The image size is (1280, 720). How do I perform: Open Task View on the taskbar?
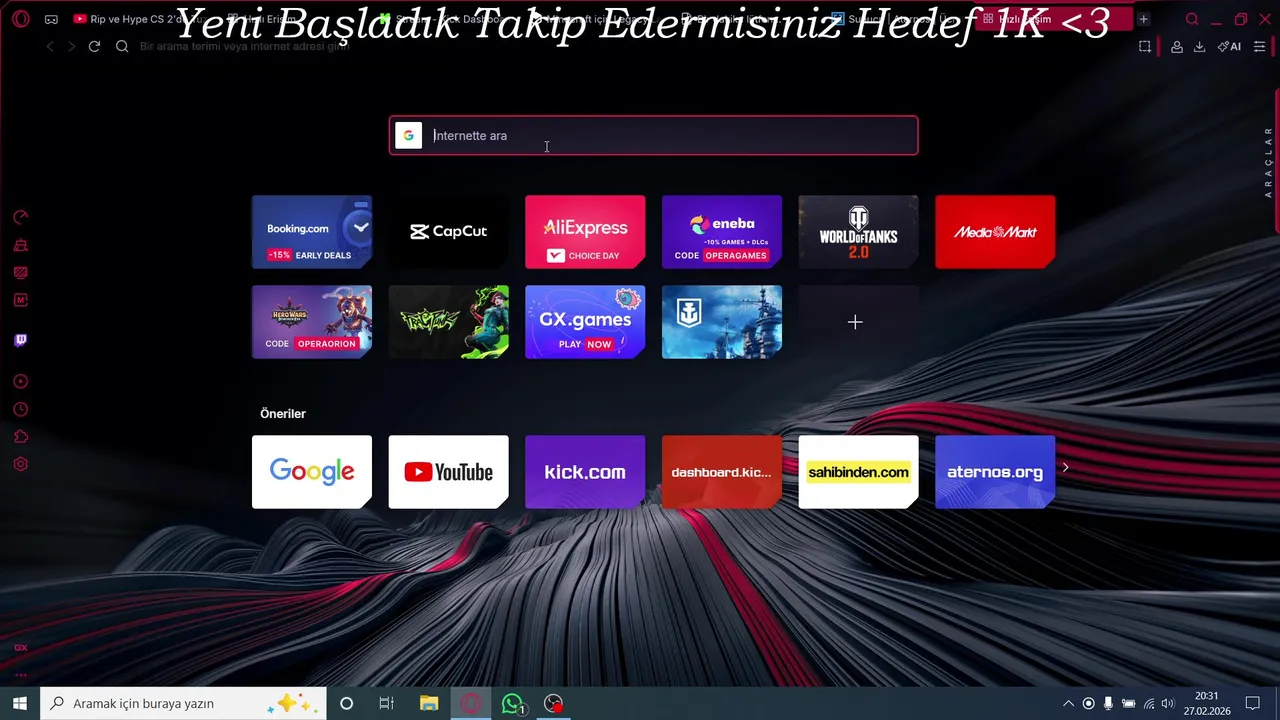(386, 703)
